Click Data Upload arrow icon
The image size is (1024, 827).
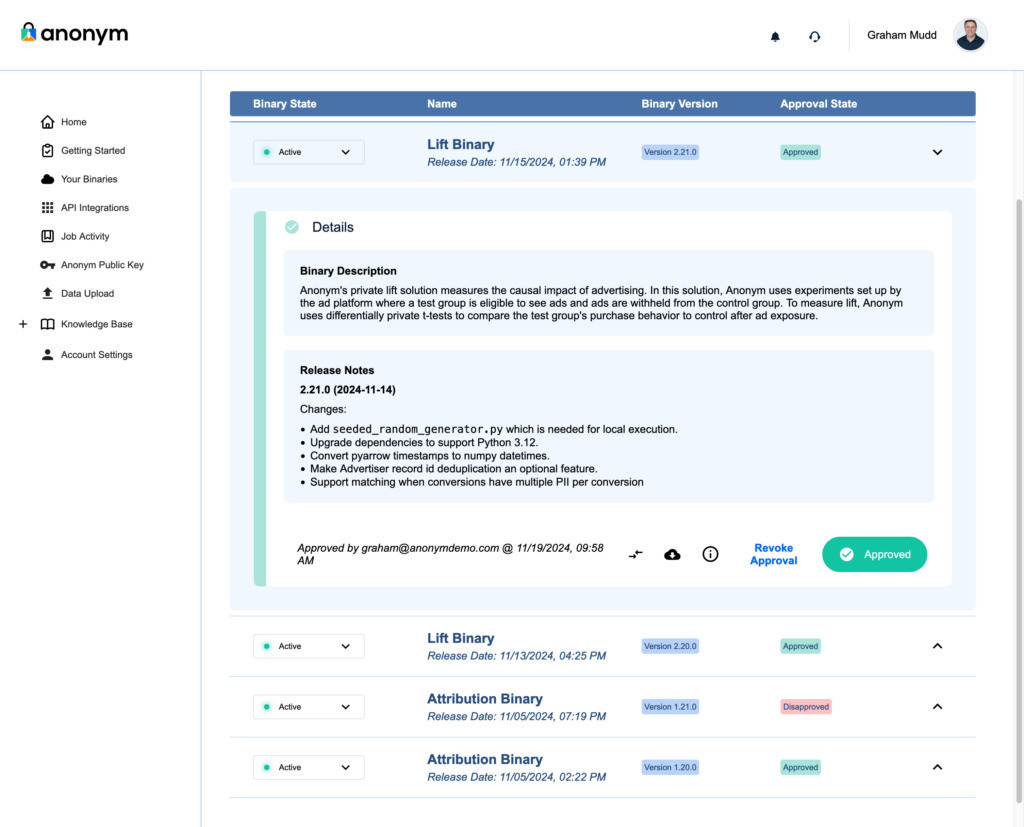click(47, 293)
